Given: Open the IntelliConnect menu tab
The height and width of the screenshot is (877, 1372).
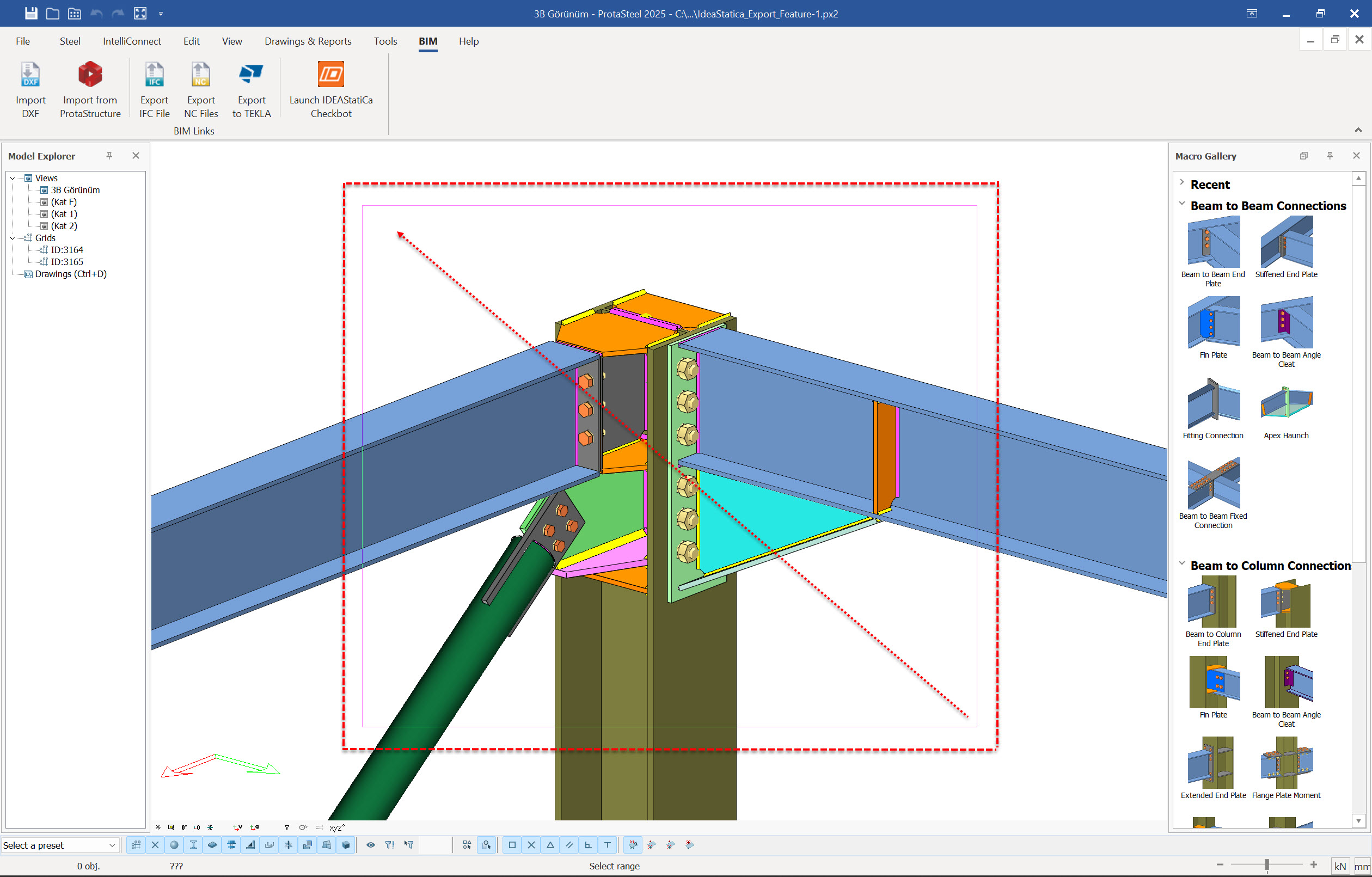Looking at the screenshot, I should coord(132,41).
